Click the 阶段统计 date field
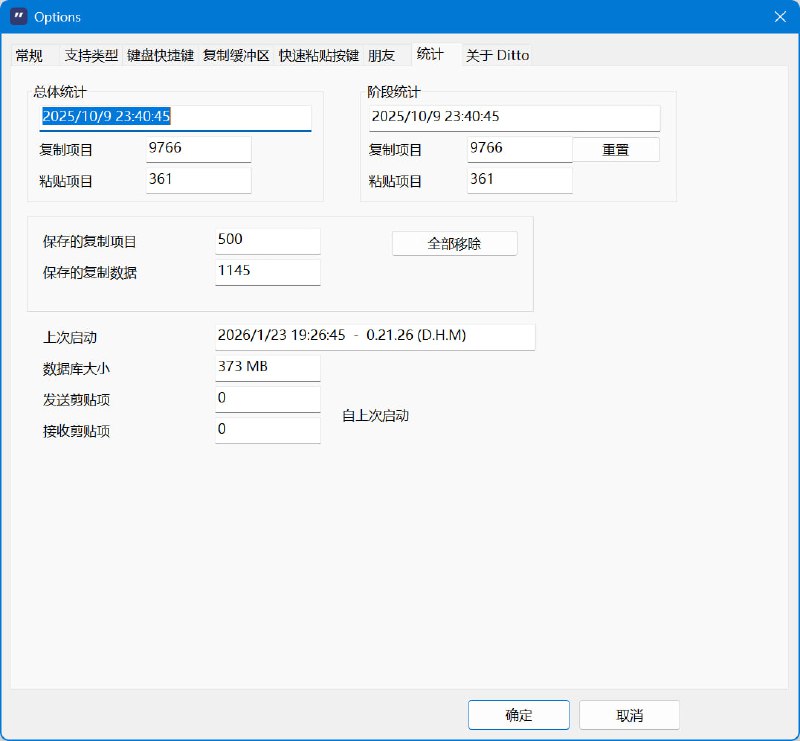Screen dimensions: 800x741 click(x=515, y=118)
